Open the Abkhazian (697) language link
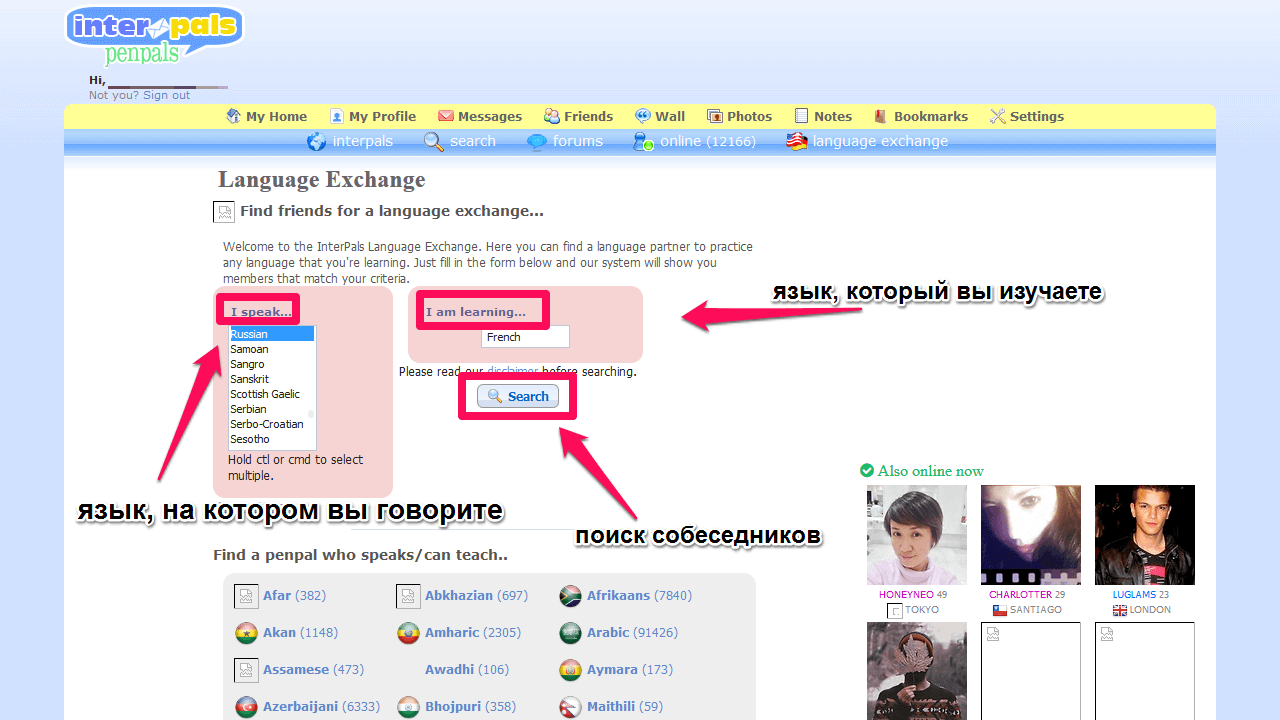The width and height of the screenshot is (1280, 720). pos(476,596)
